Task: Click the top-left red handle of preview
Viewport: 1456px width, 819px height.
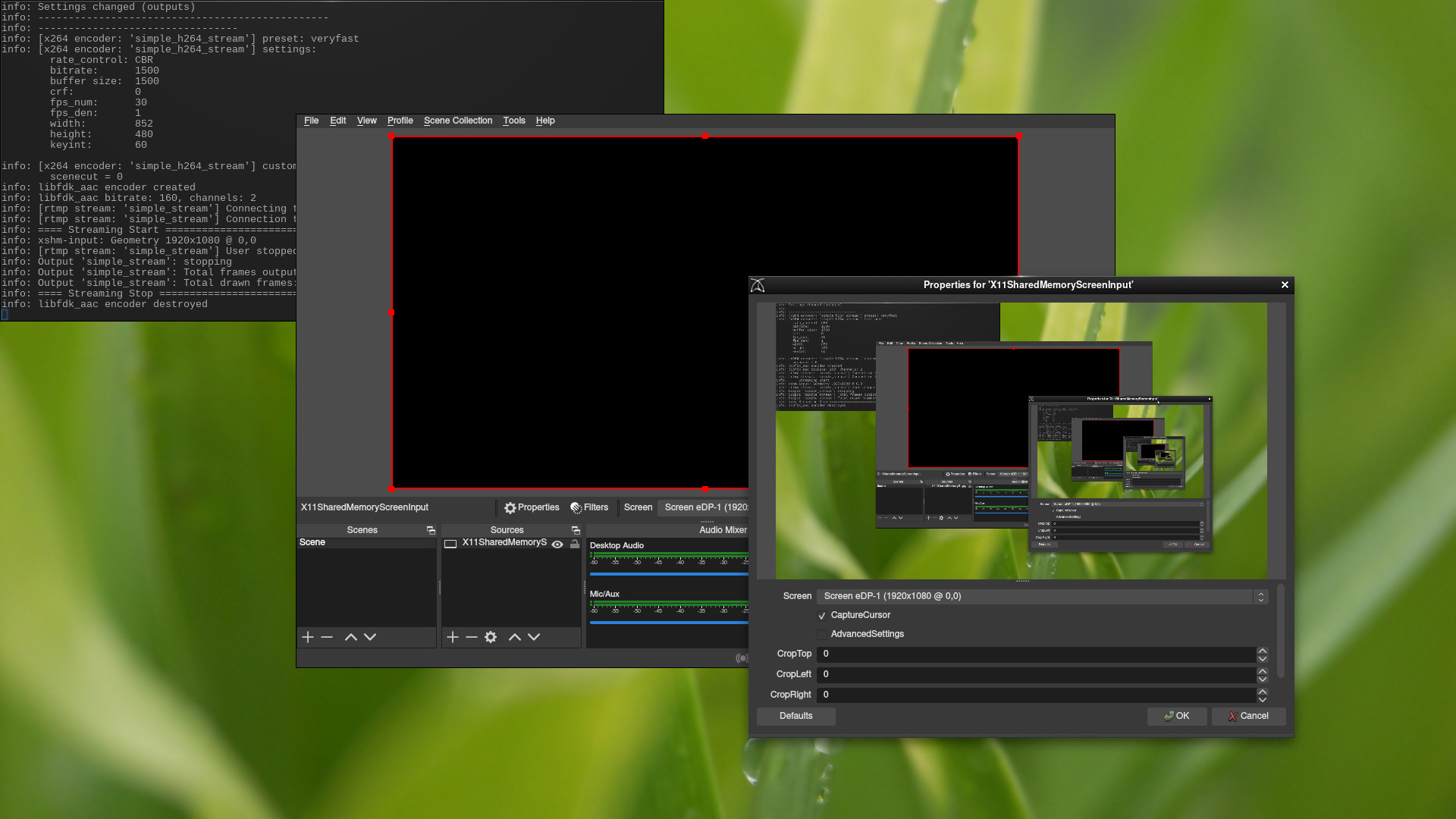Action: coord(391,136)
